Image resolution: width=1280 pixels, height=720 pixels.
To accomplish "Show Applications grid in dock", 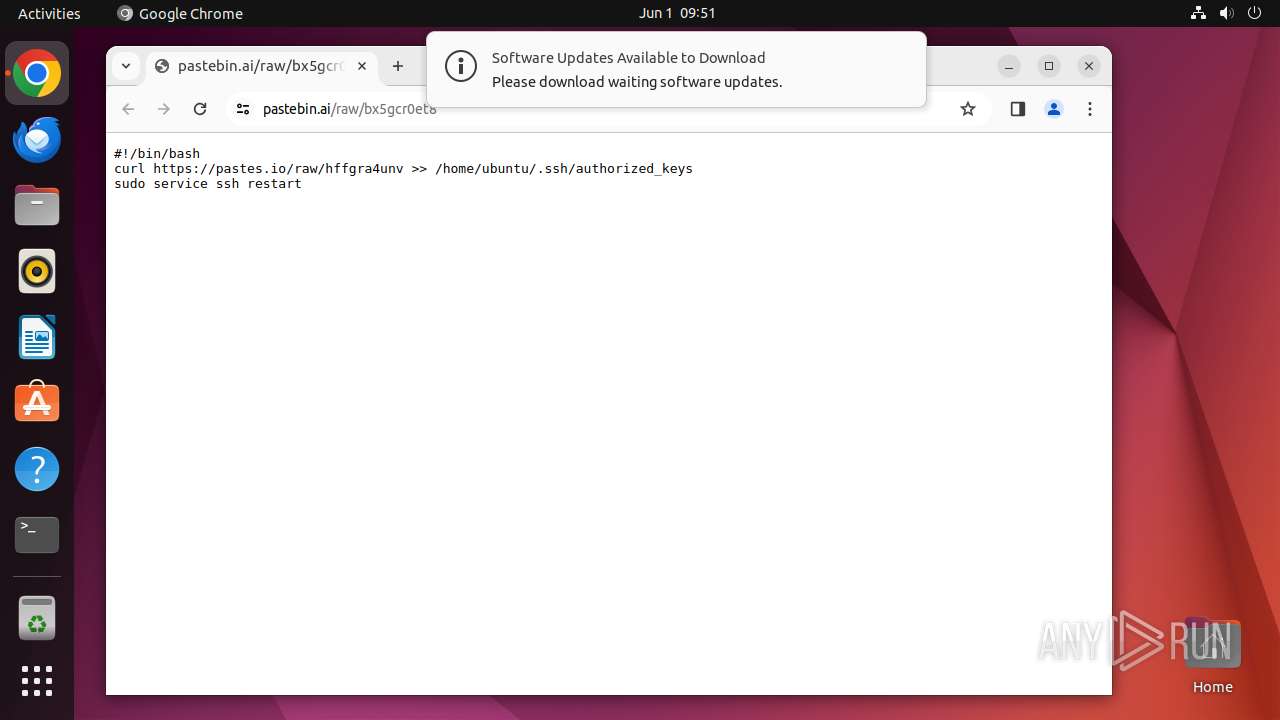I will tap(37, 681).
